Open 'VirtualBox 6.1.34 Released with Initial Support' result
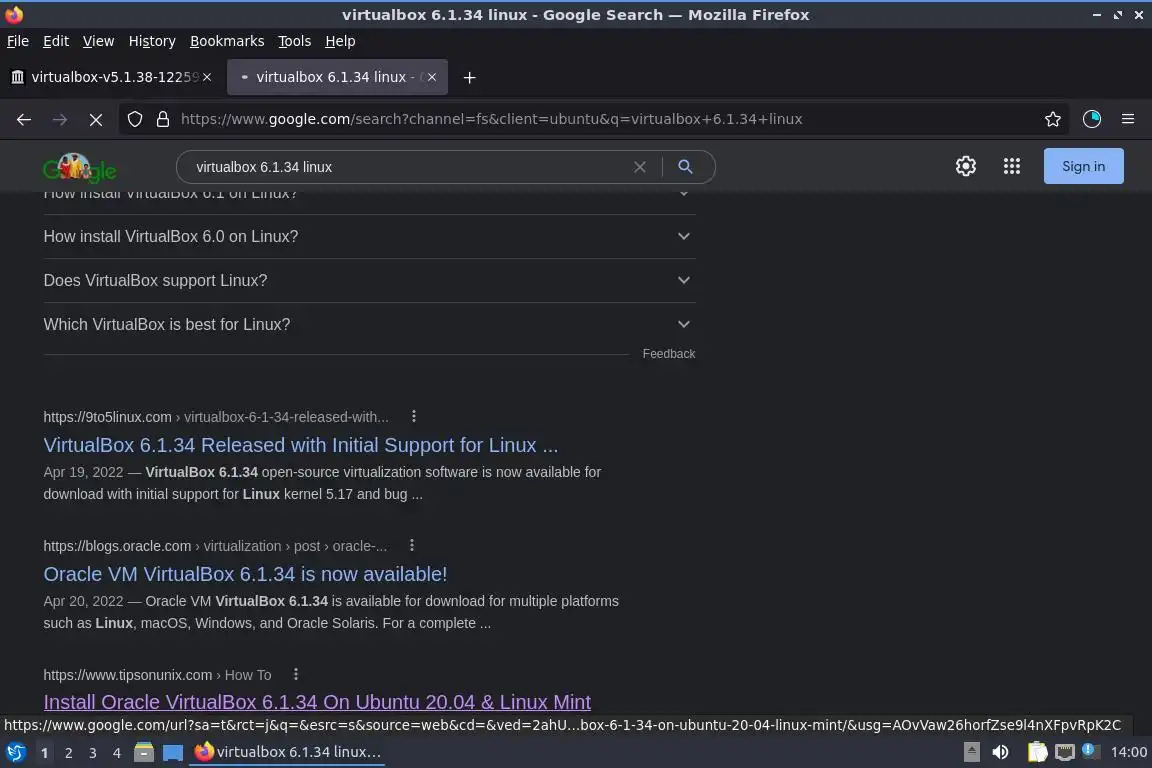Viewport: 1152px width, 768px height. (x=300, y=445)
